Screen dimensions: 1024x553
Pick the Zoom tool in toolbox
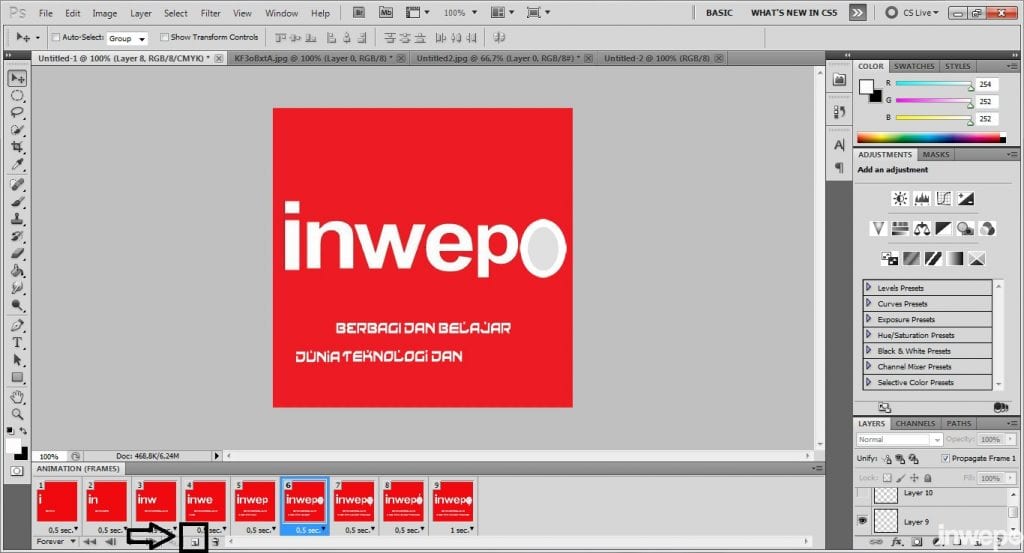(x=17, y=412)
